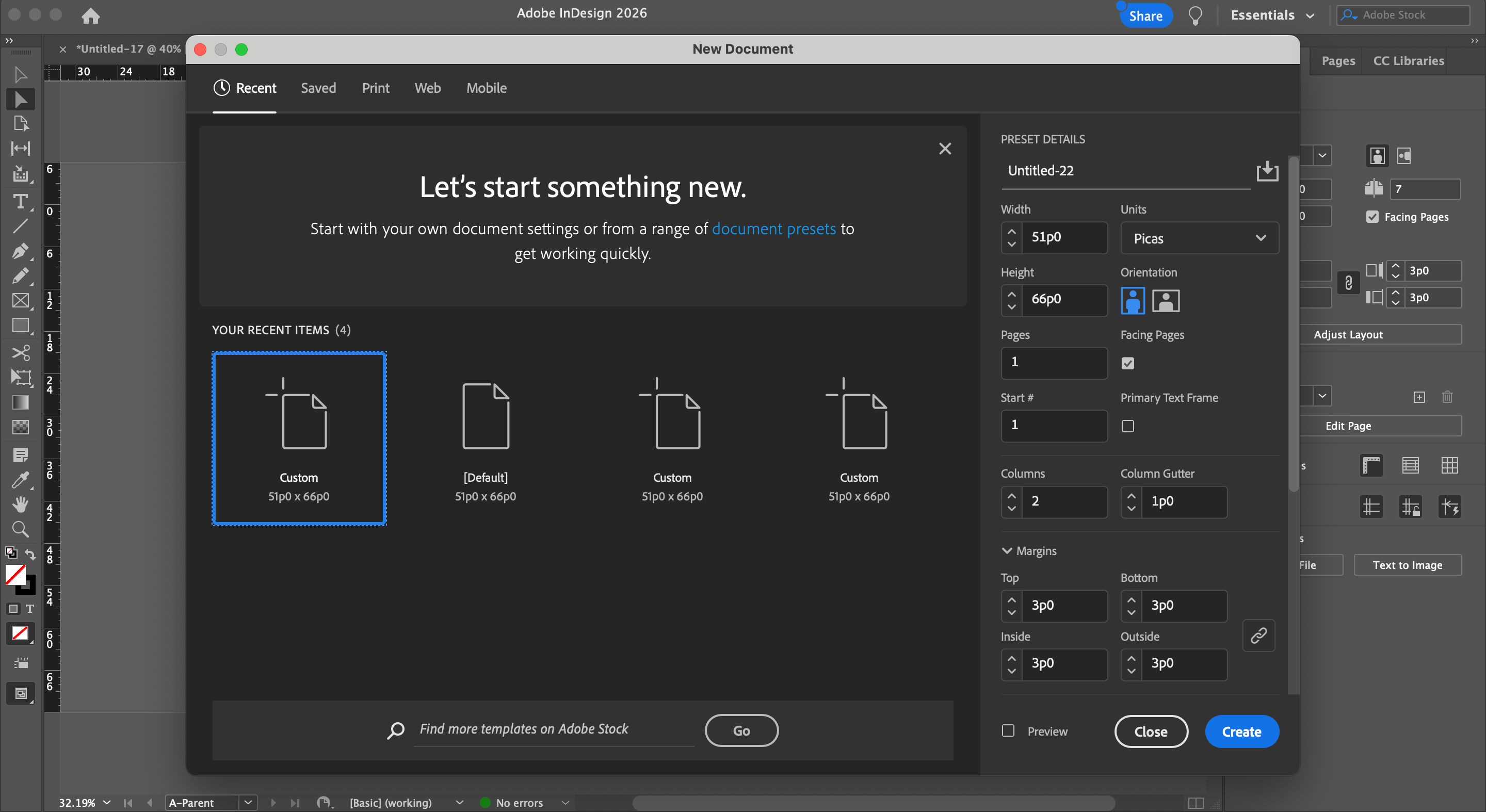This screenshot has width=1486, height=812.
Task: Enable the Preview checkbox
Action: tap(1008, 730)
